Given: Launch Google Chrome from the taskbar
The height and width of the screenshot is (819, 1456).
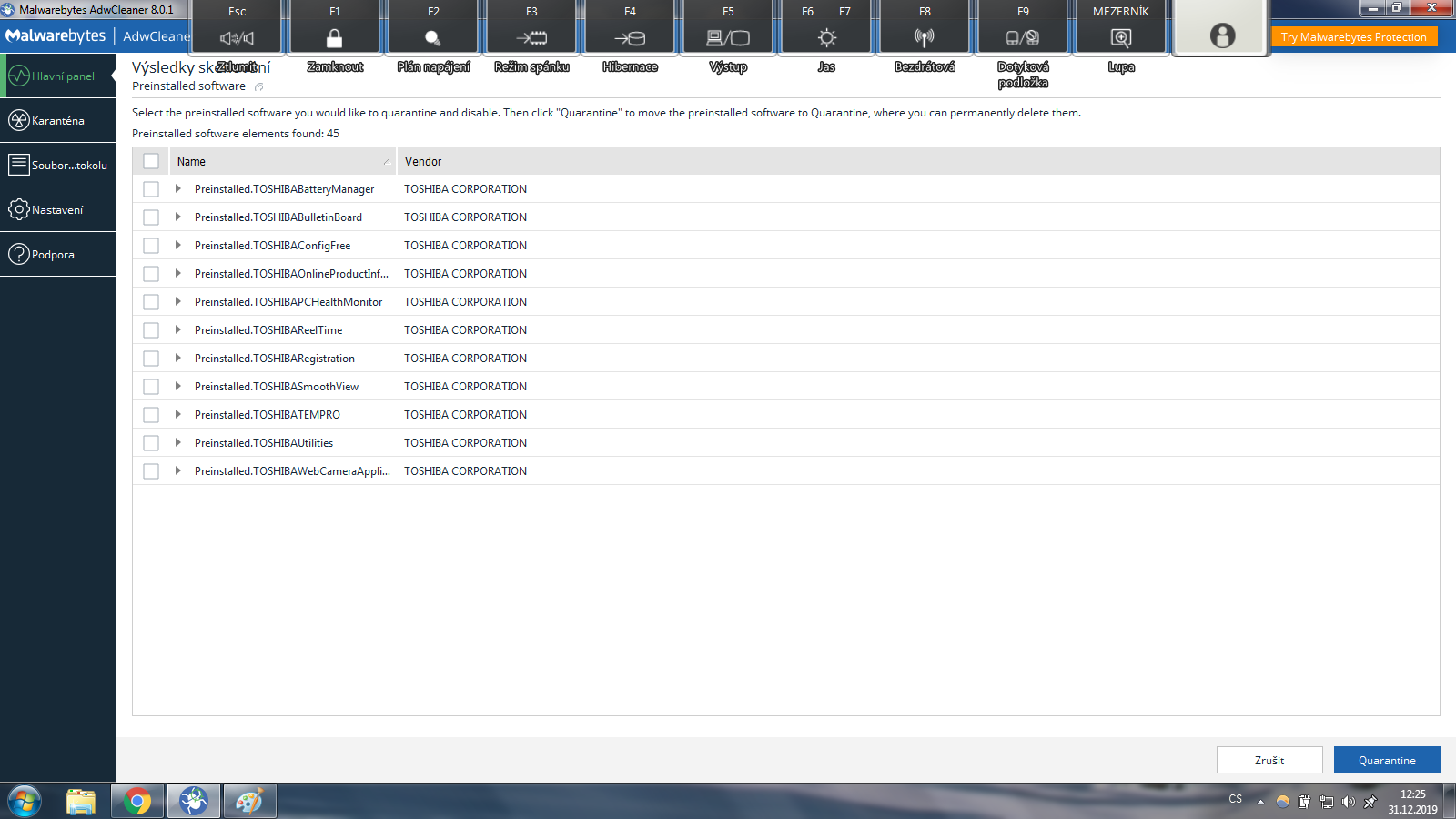Looking at the screenshot, I should coord(137,802).
